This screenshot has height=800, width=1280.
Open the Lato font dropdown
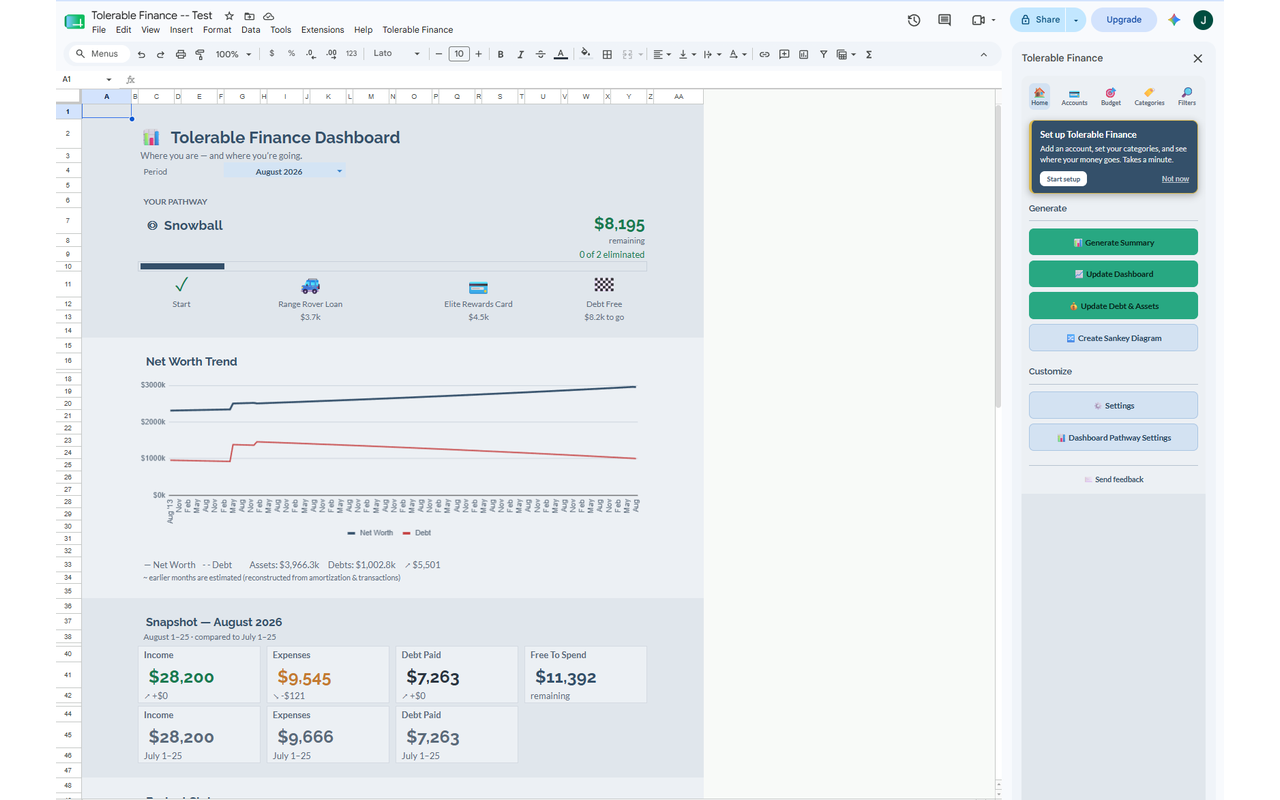coord(396,54)
